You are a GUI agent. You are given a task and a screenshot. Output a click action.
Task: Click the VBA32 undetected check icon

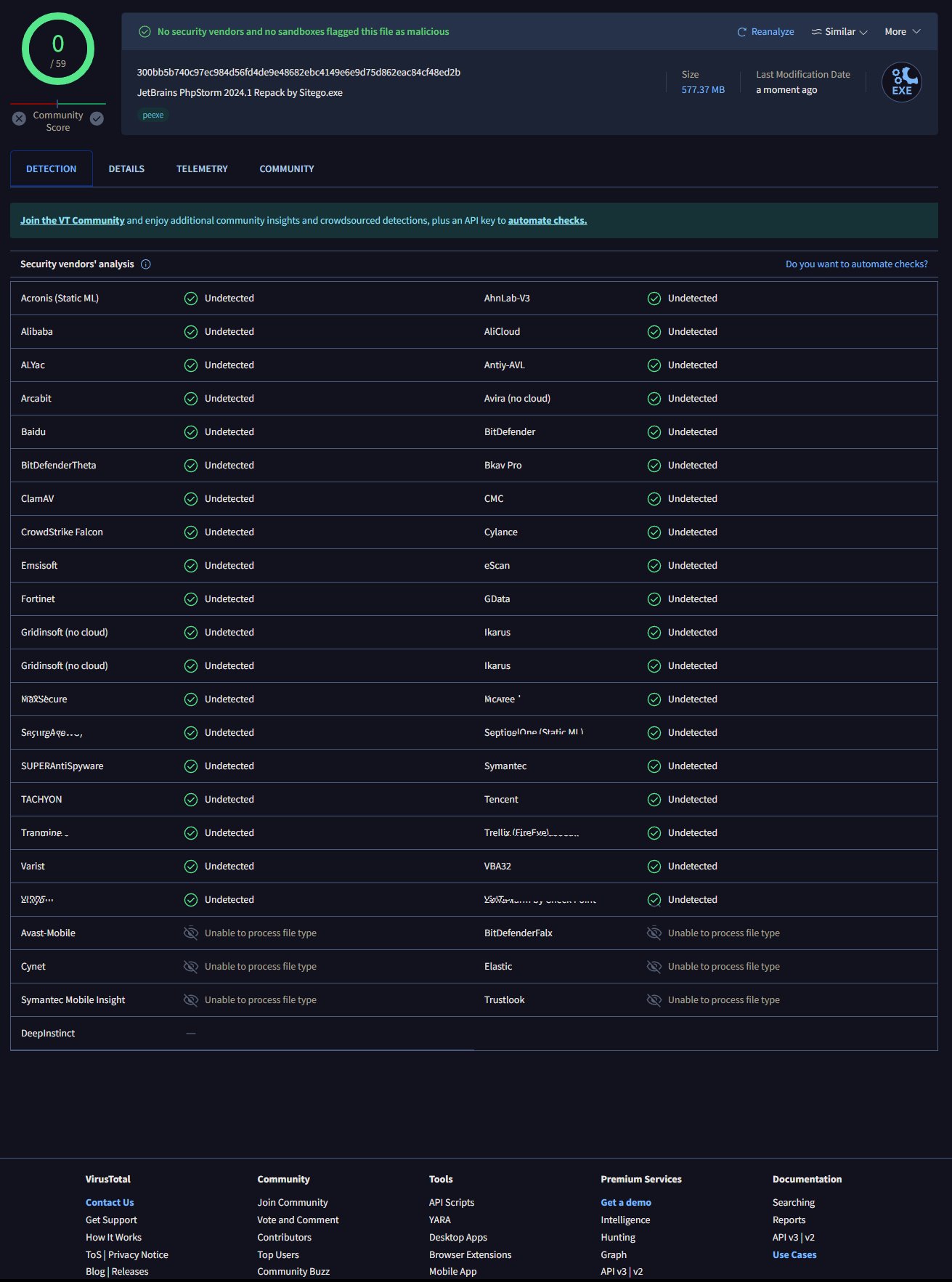point(654,867)
